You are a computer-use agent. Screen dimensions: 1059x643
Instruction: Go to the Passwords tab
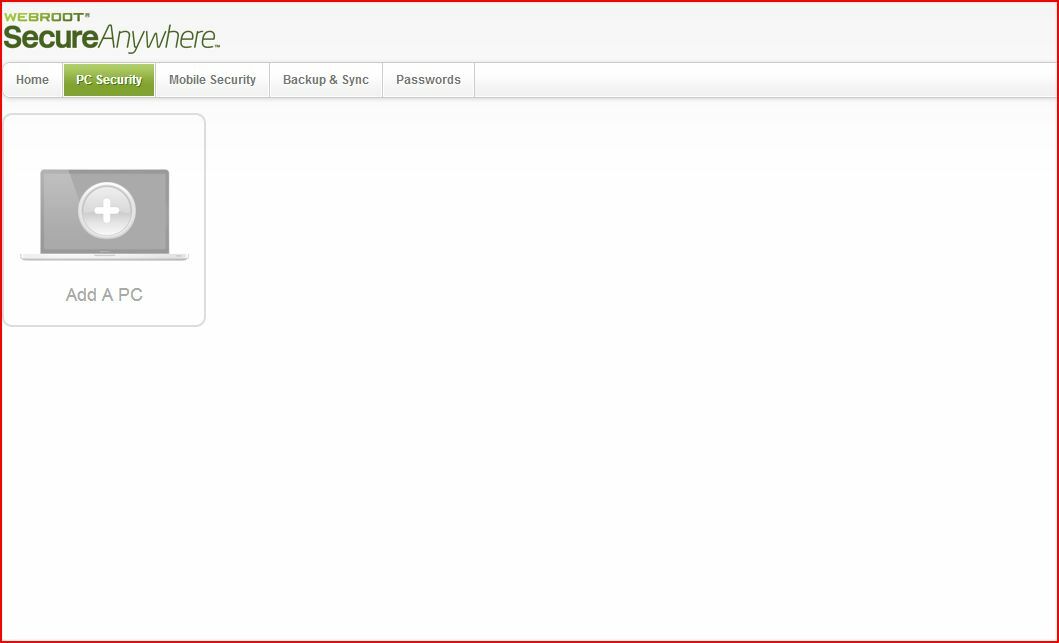pyautogui.click(x=428, y=80)
